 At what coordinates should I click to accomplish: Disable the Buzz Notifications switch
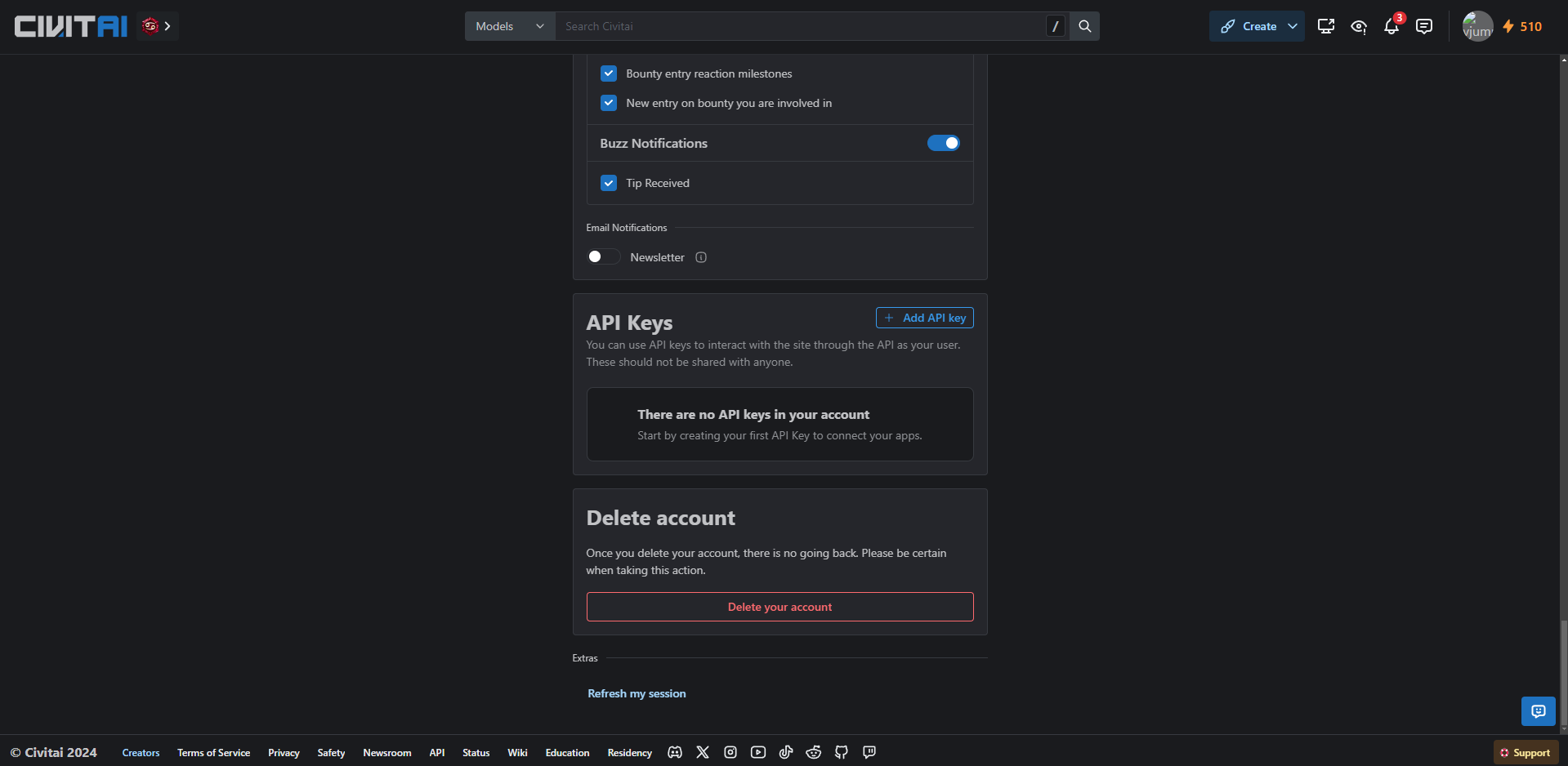tap(943, 143)
